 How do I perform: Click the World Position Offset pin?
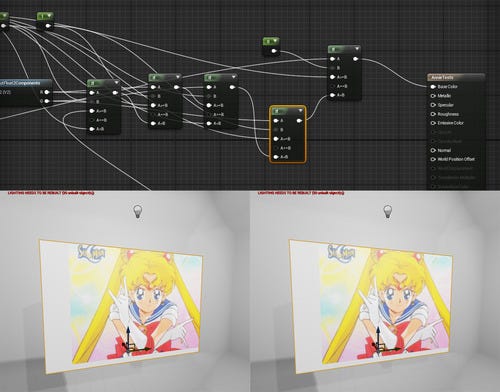[433, 159]
